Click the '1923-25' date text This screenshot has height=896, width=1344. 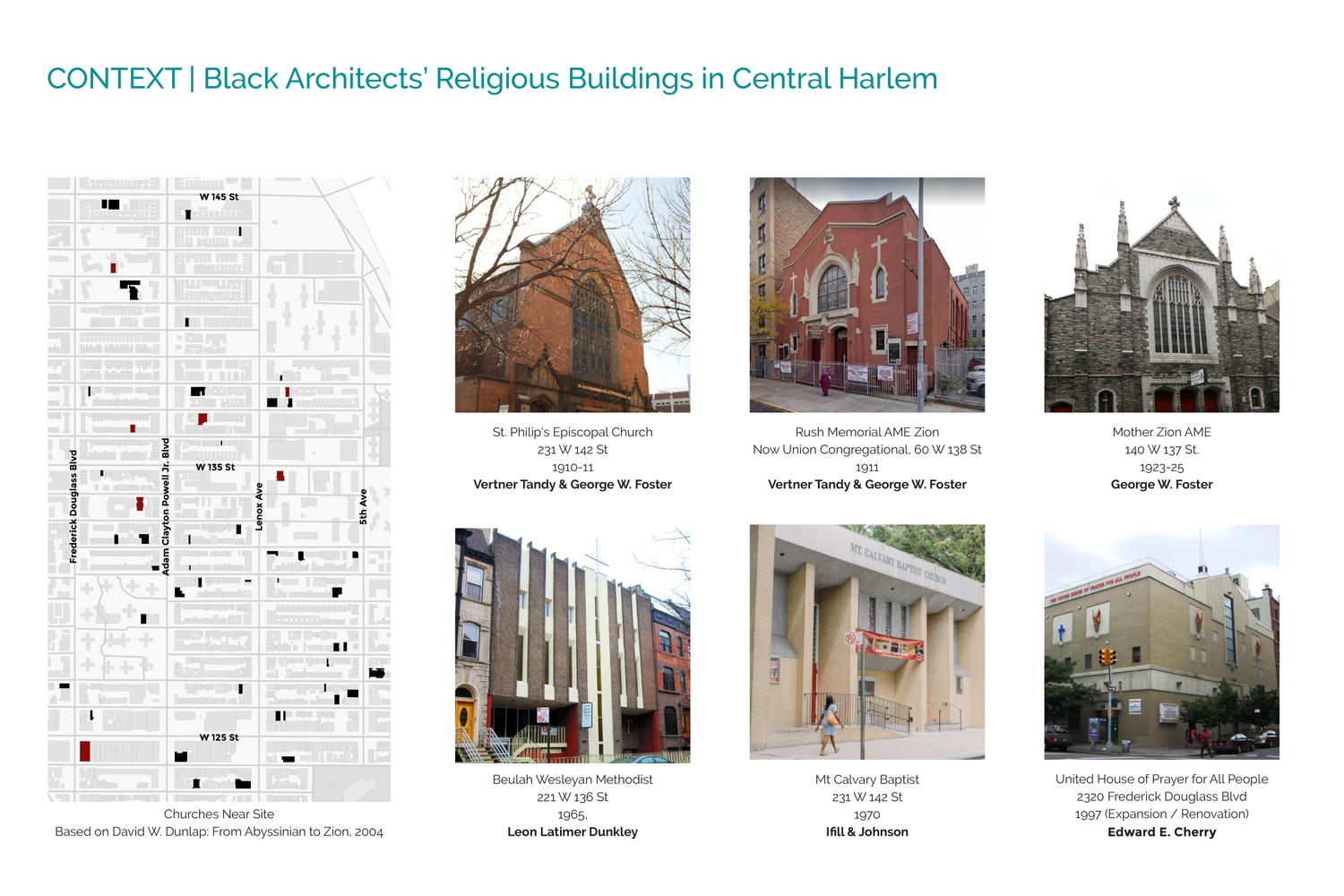click(x=1161, y=467)
